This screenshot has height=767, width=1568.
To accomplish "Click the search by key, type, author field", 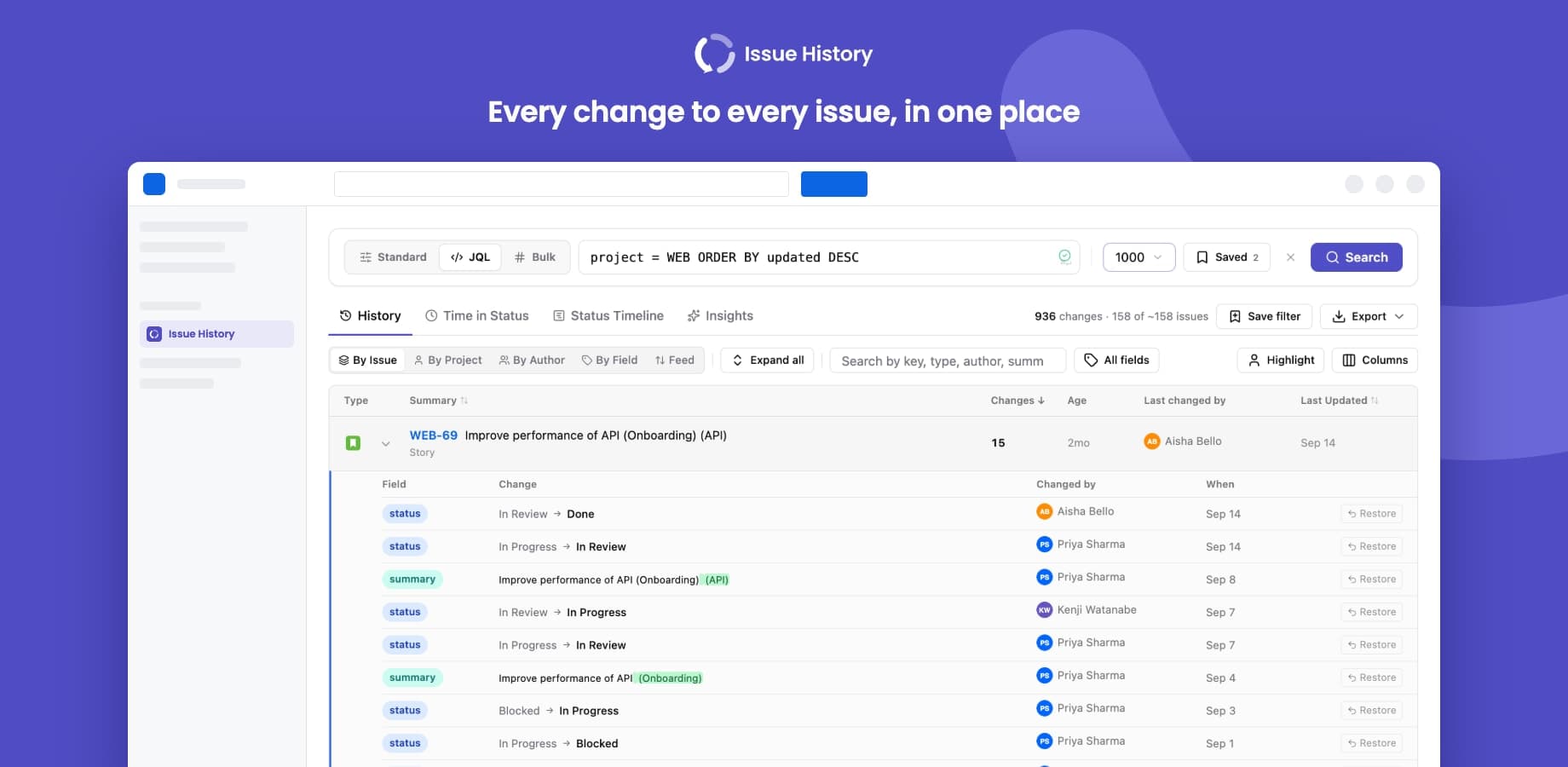I will 948,360.
